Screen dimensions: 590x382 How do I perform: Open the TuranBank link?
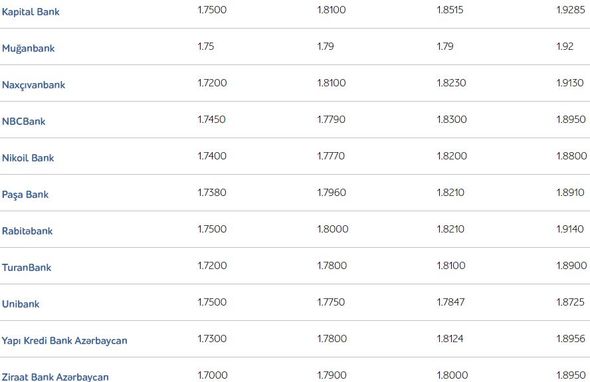[26, 267]
